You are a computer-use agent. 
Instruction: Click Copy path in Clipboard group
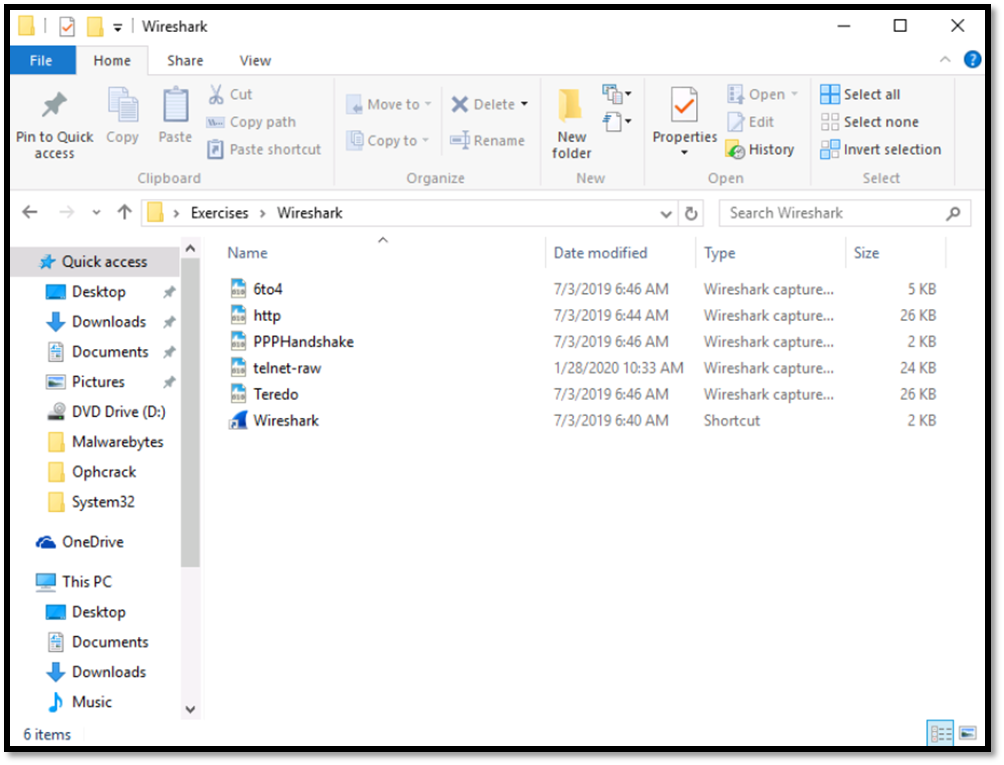pos(251,122)
